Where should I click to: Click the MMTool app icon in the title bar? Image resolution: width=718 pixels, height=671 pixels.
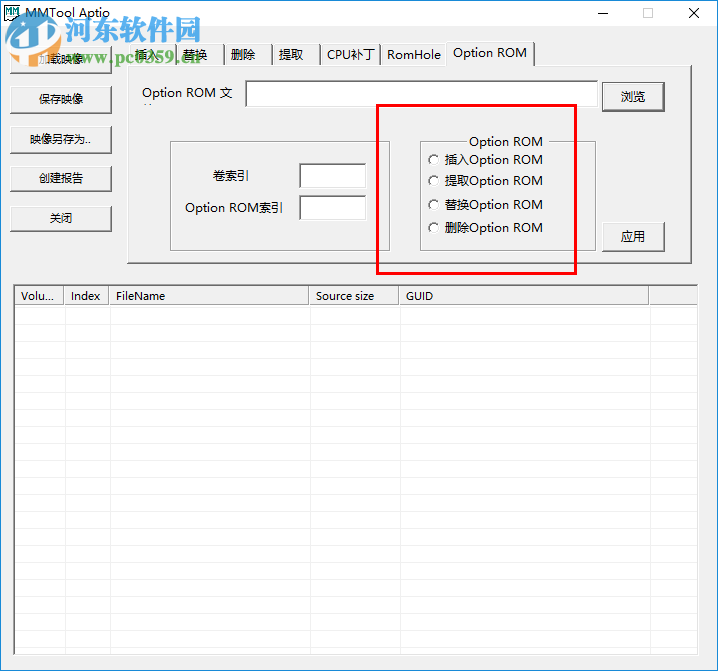click(12, 13)
